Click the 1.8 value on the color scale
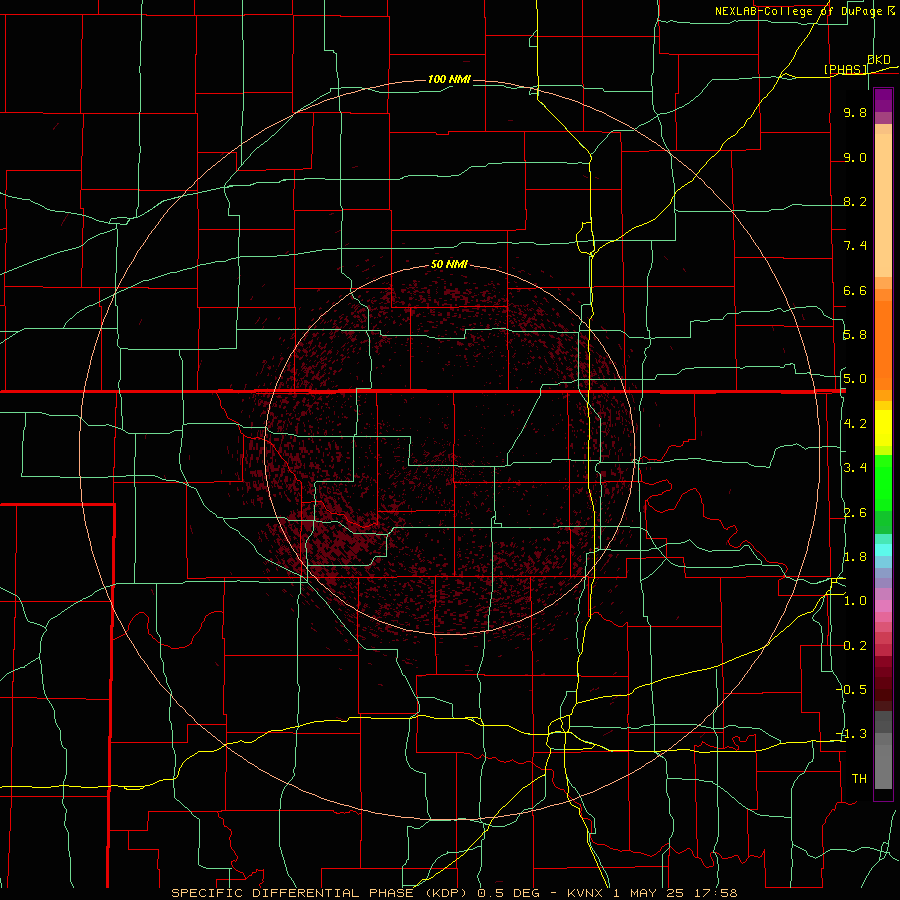Screen dimensions: 900x900 click(x=855, y=557)
